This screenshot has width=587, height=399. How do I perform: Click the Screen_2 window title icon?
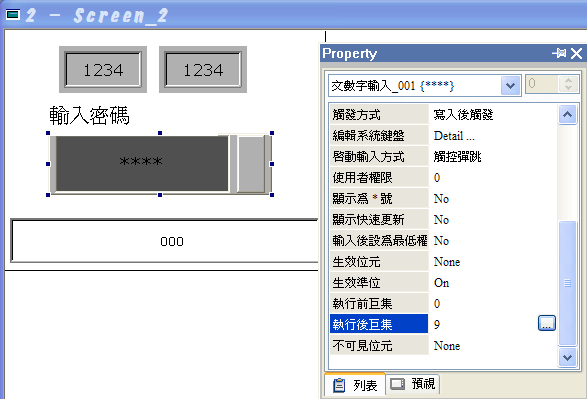(x=13, y=15)
